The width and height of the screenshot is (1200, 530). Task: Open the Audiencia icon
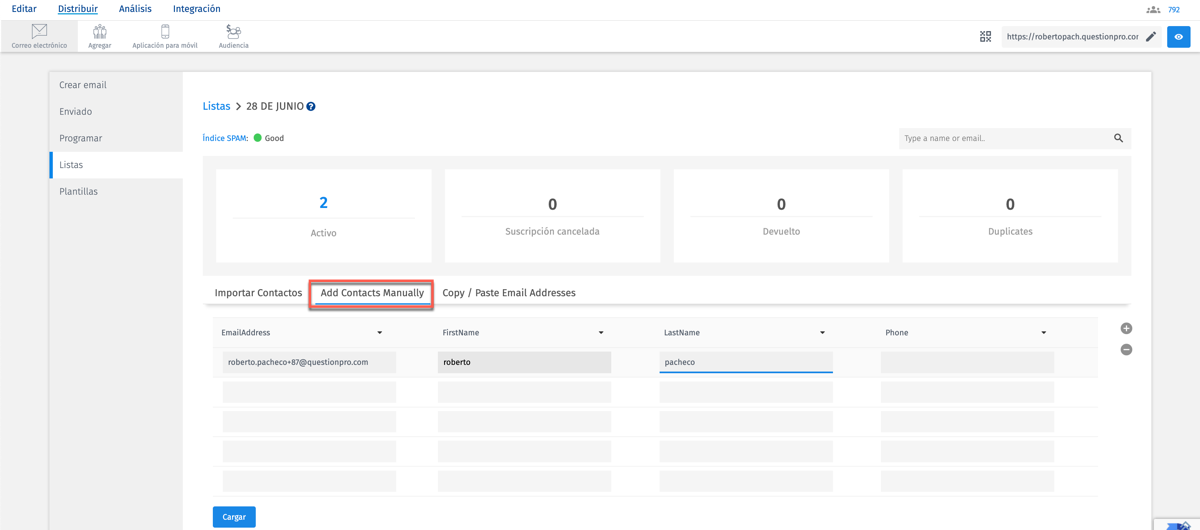(x=233, y=32)
